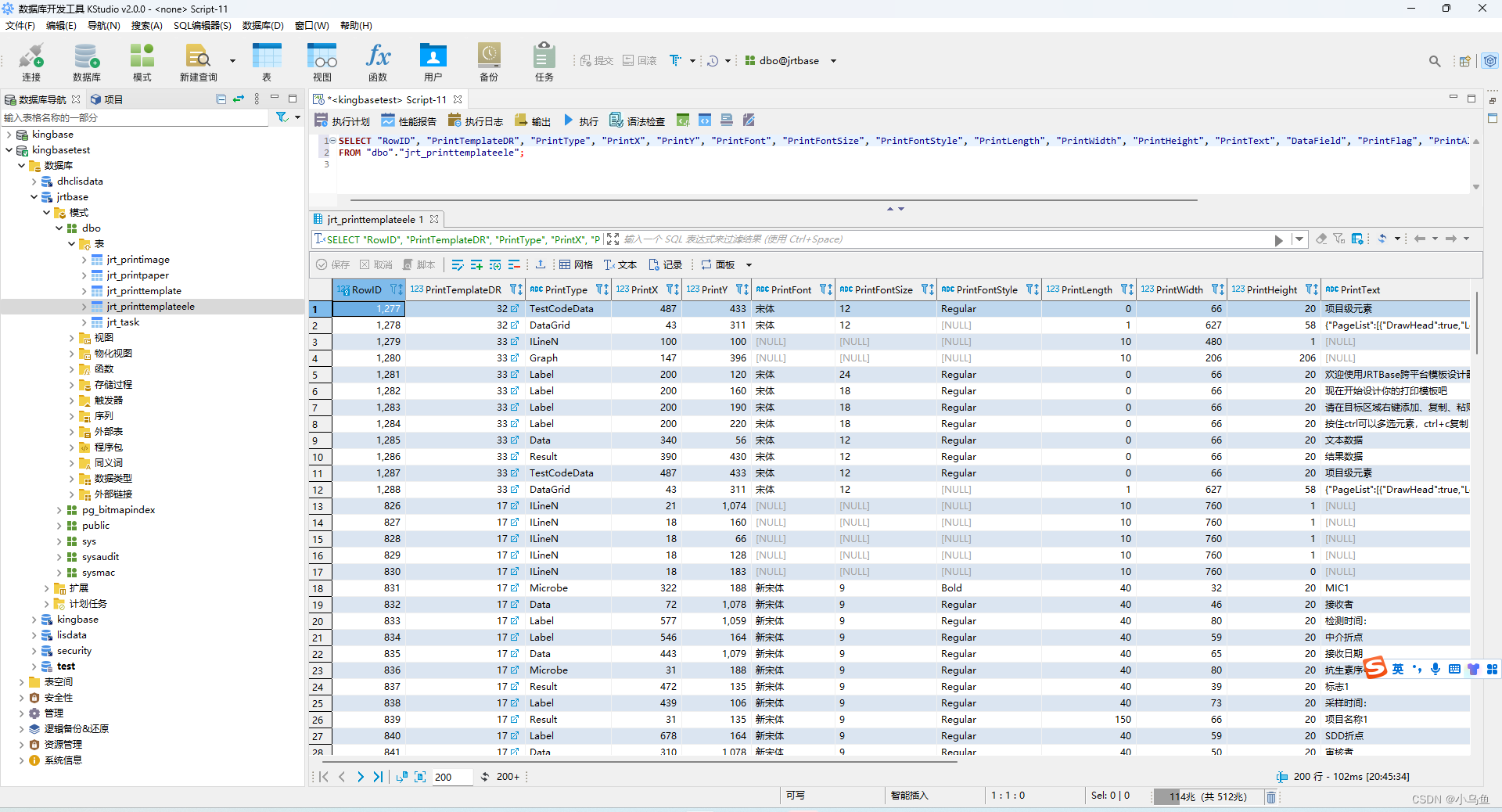Viewport: 1502px width, 812px height.
Task: Open the external link icon in row 1,277
Action: click(515, 309)
